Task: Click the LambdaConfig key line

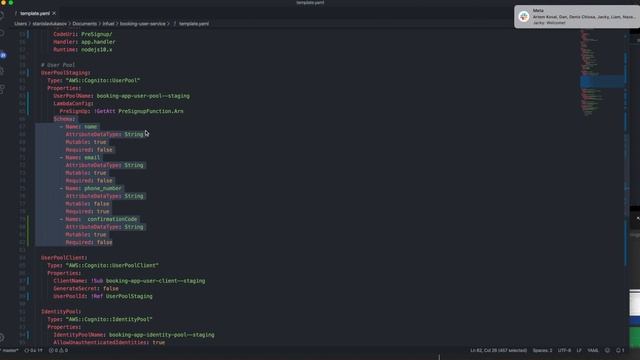Action: pos(73,104)
